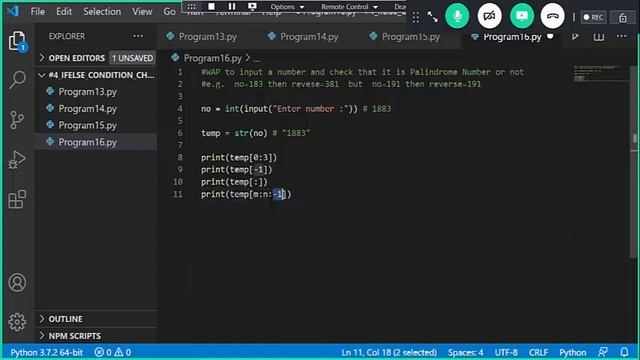
Task: Open the Go menu
Action: (x=169, y=11)
